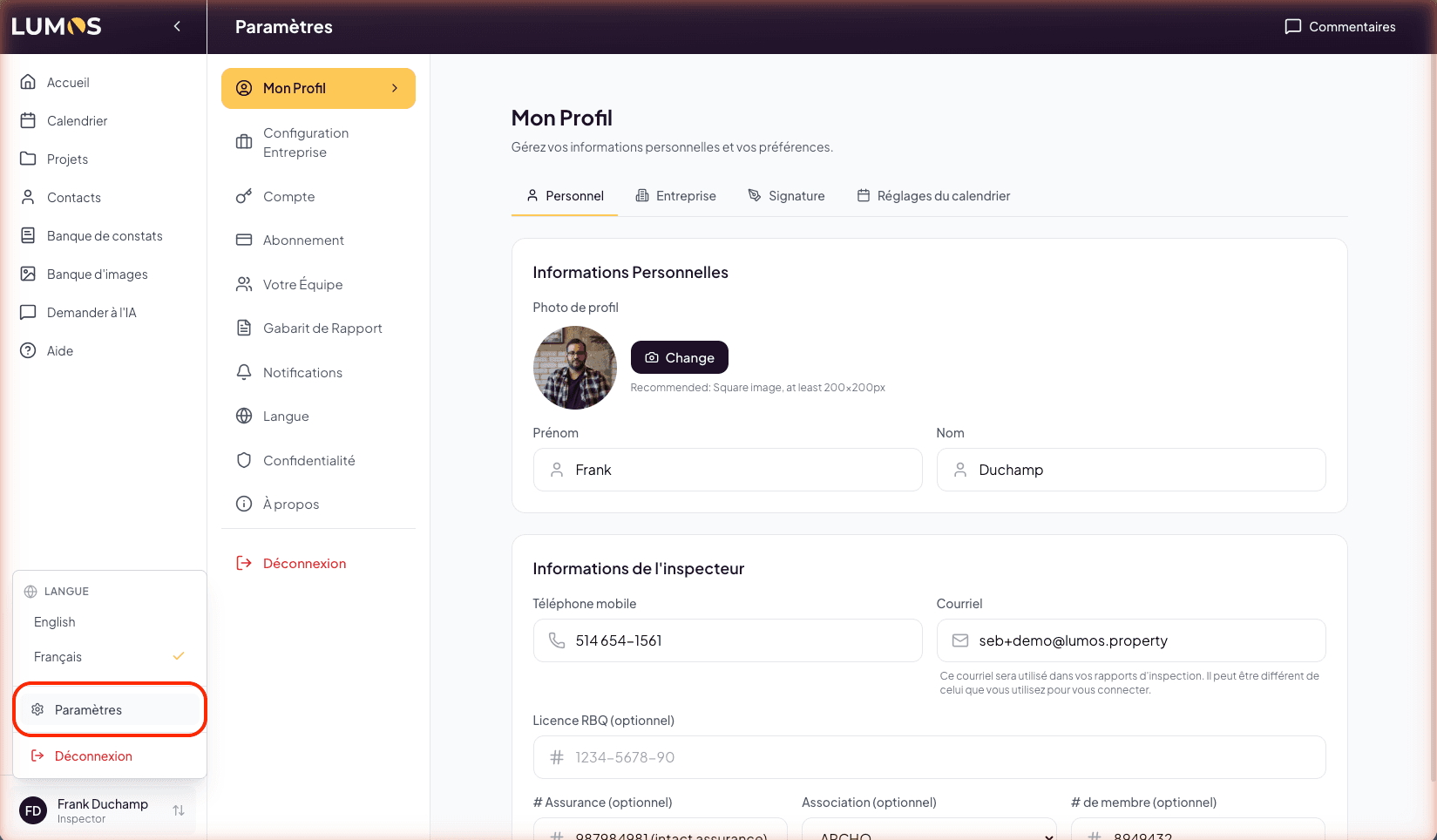1437x840 pixels.
Task: Click the Change photo button
Action: click(x=679, y=357)
